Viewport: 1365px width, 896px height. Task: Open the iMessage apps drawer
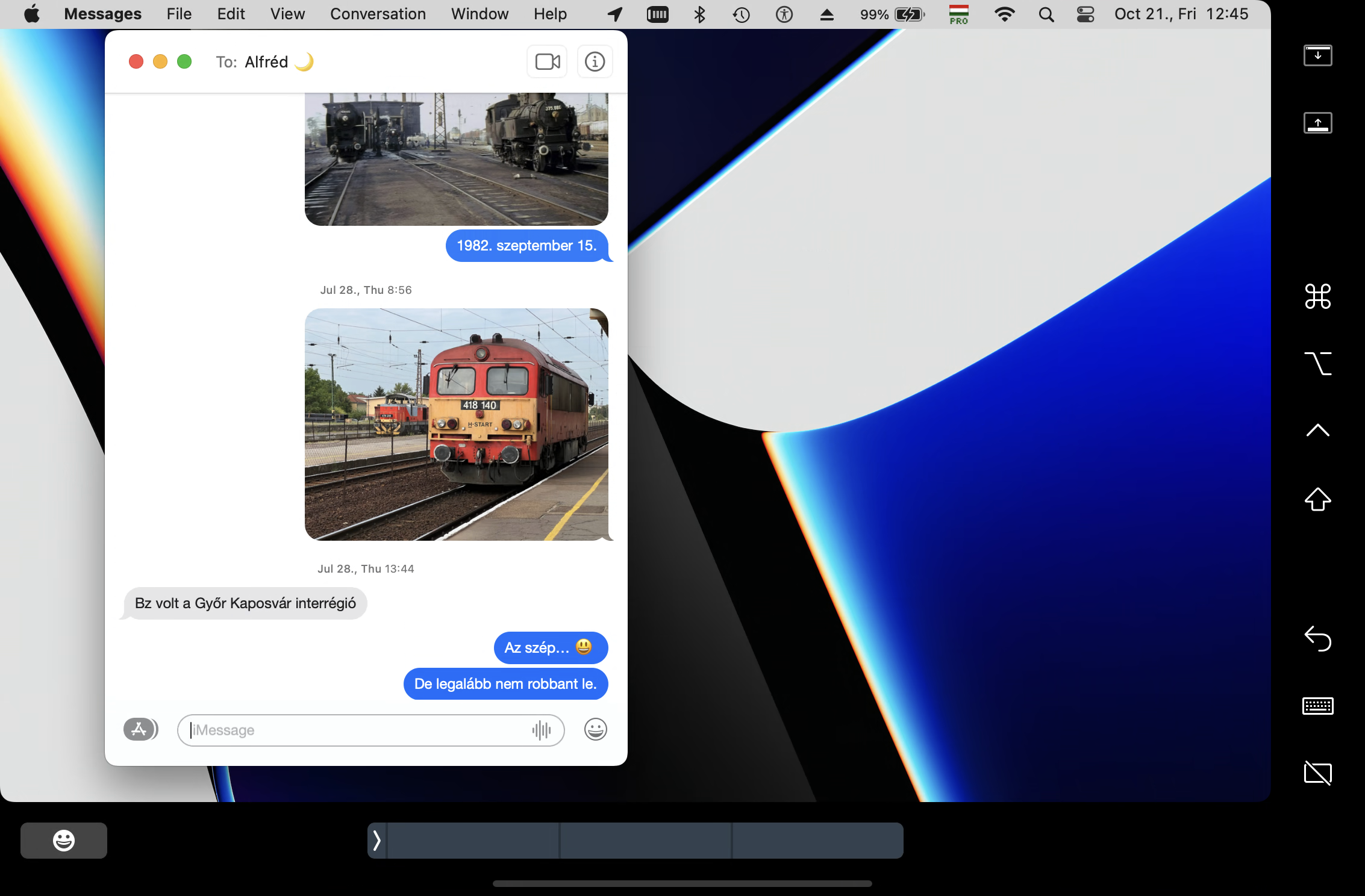(x=140, y=729)
